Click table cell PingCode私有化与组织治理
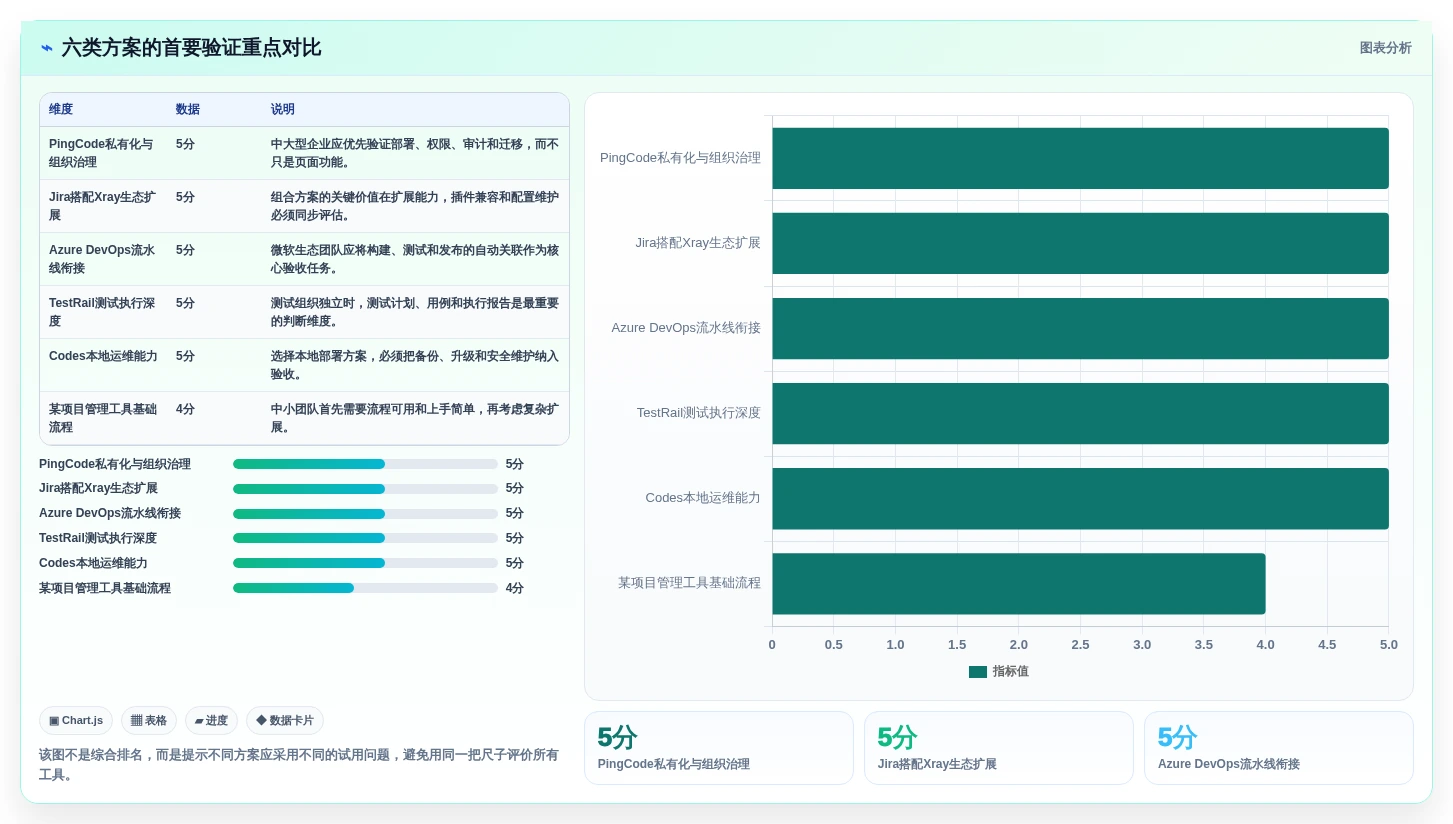The height and width of the screenshot is (824, 1453). click(x=103, y=153)
